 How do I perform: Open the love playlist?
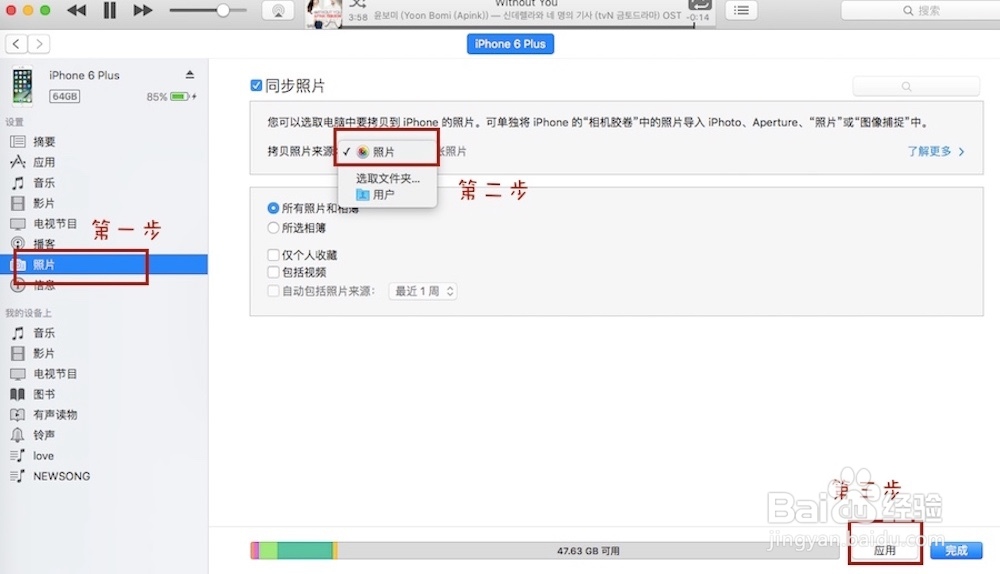43,455
